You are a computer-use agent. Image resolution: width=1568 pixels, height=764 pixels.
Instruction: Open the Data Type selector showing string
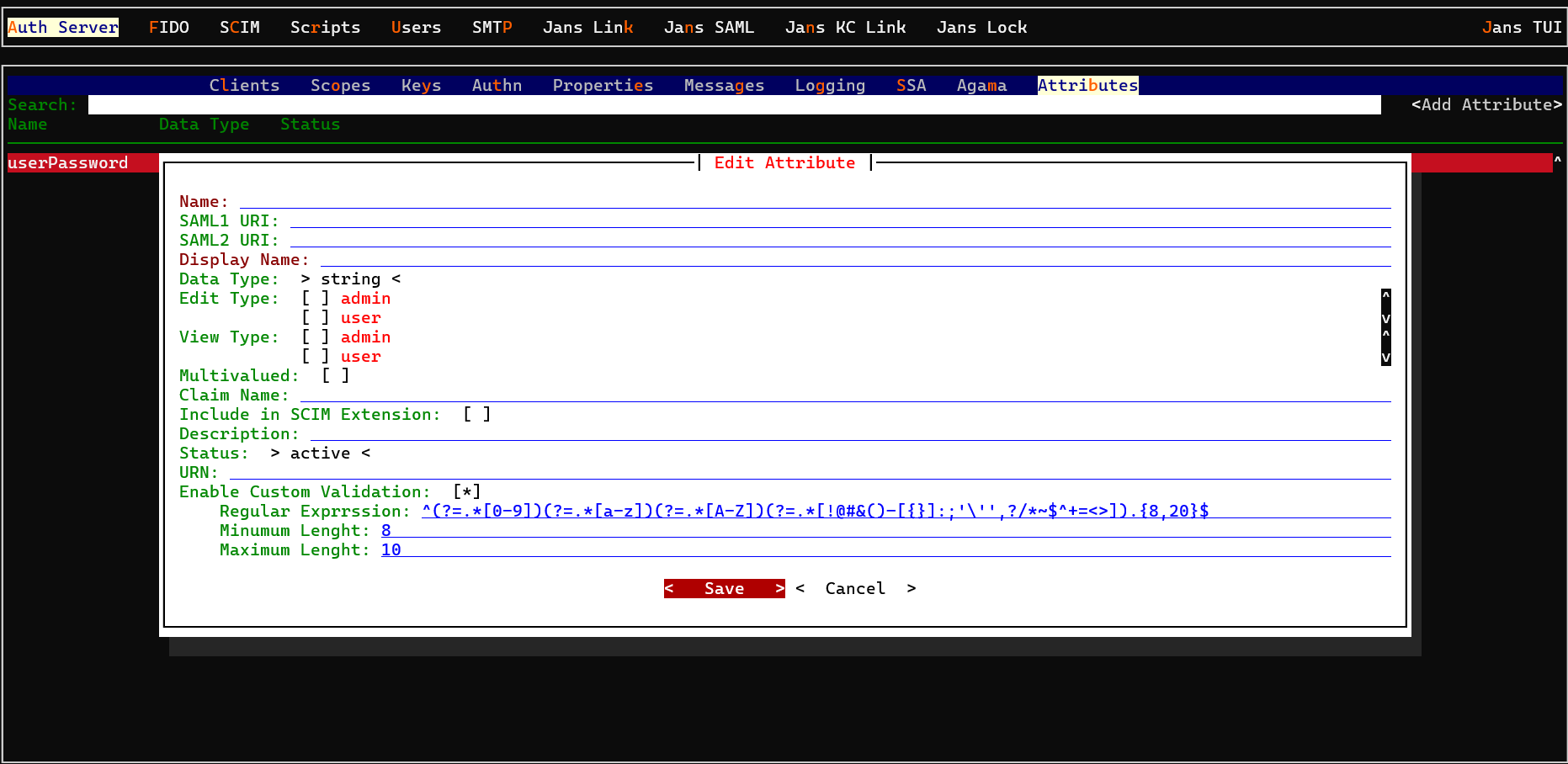351,279
